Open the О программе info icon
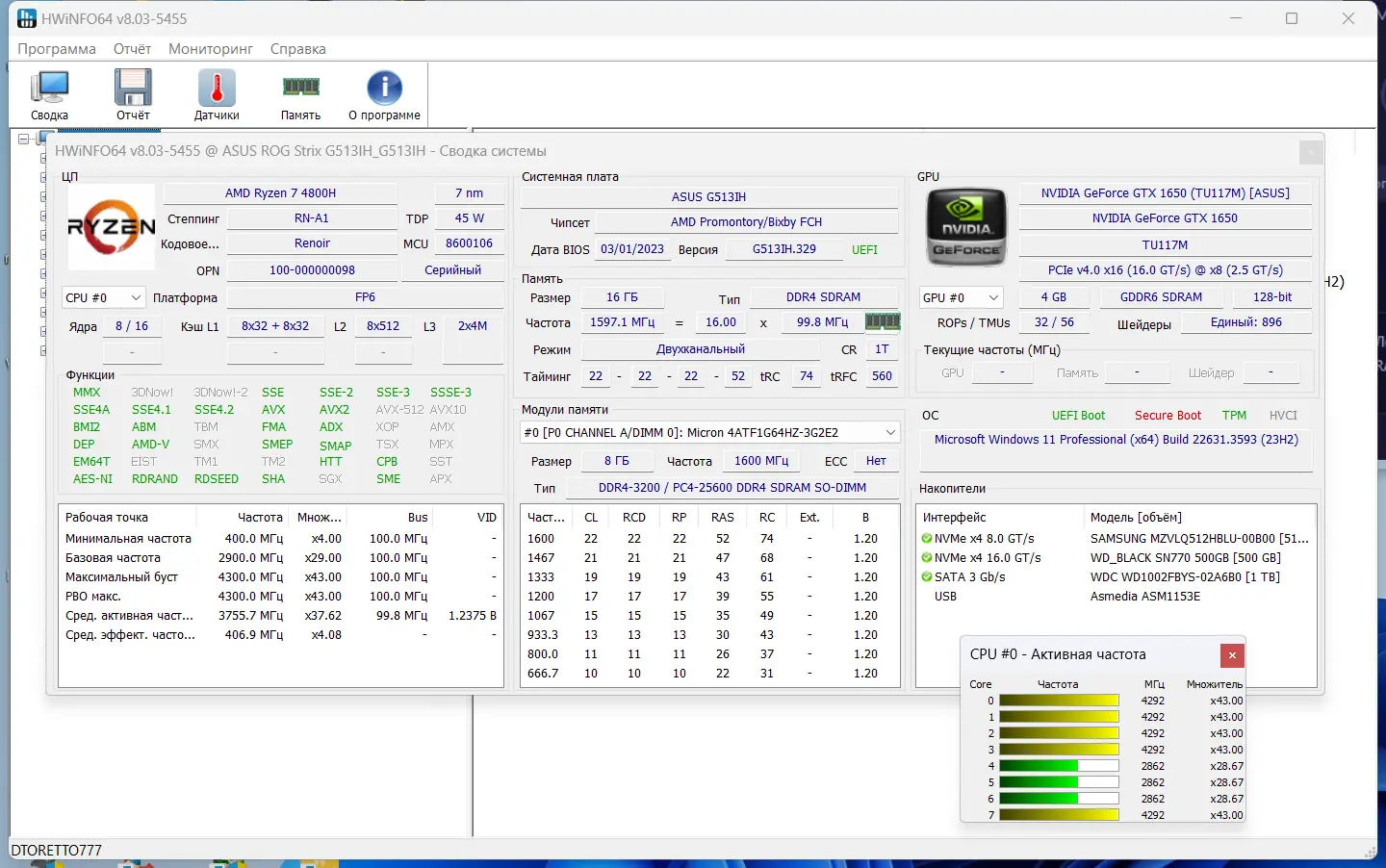This screenshot has width=1386, height=868. coord(384,94)
